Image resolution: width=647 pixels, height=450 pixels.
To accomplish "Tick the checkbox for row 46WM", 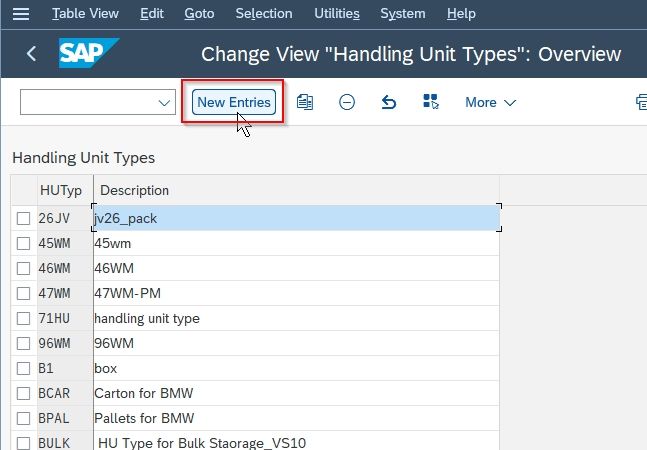I will coord(24,269).
